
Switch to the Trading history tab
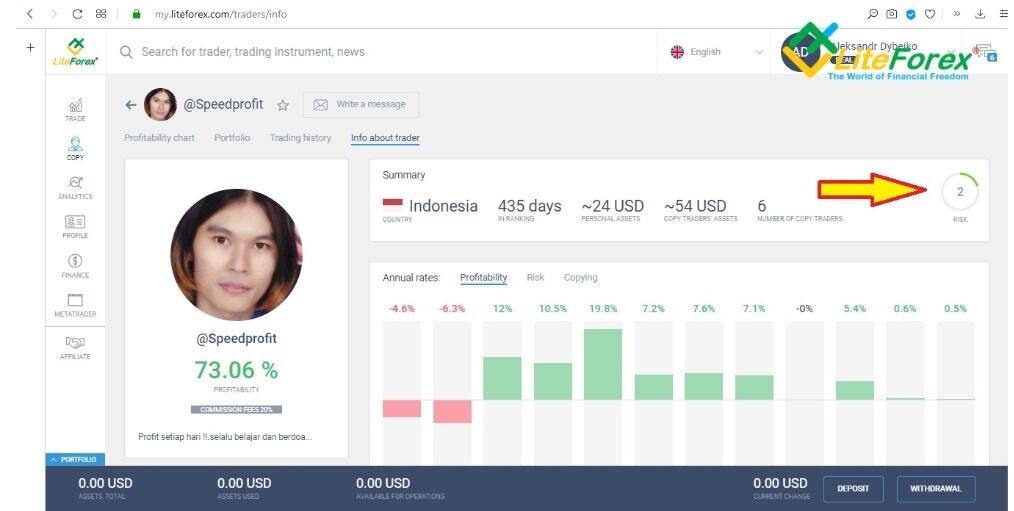(x=300, y=138)
